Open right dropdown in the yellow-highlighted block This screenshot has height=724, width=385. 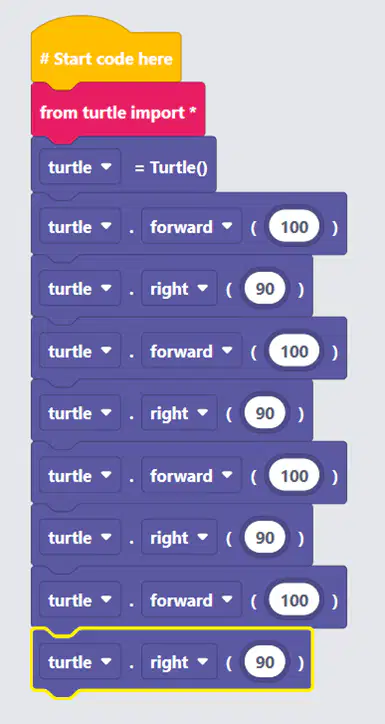pyautogui.click(x=179, y=662)
